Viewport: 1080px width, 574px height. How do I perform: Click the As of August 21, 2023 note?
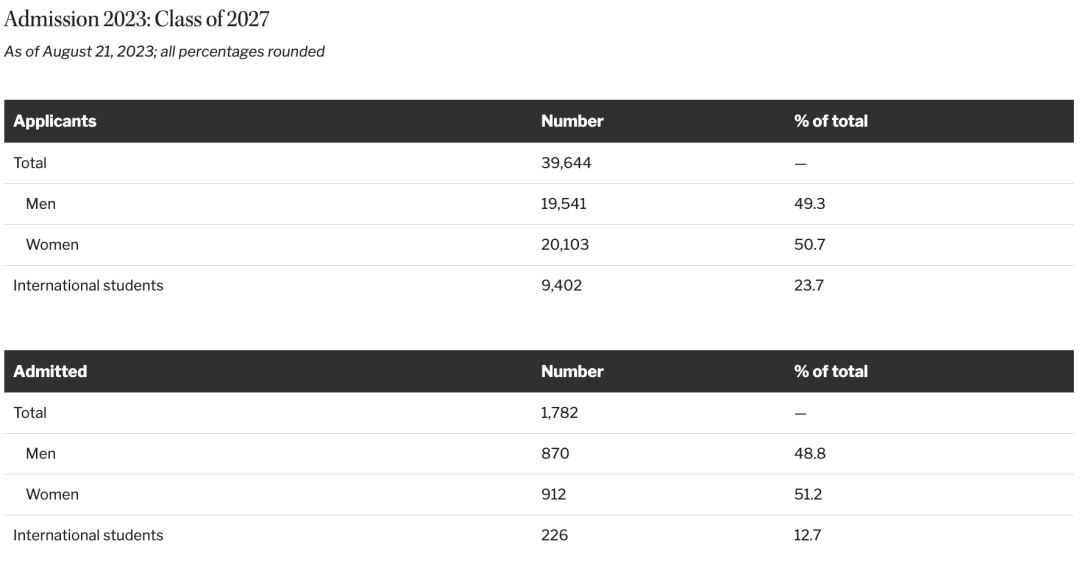[164, 52]
